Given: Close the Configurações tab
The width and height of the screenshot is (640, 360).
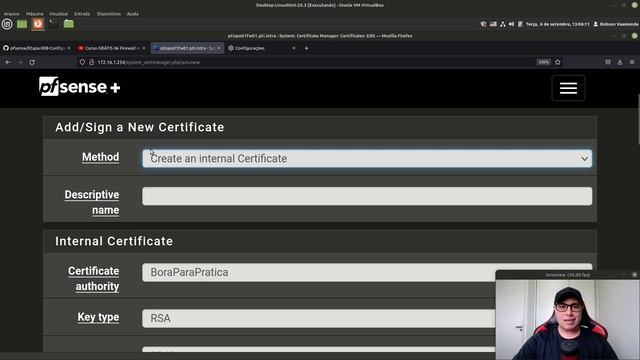Looking at the screenshot, I should [x=293, y=48].
